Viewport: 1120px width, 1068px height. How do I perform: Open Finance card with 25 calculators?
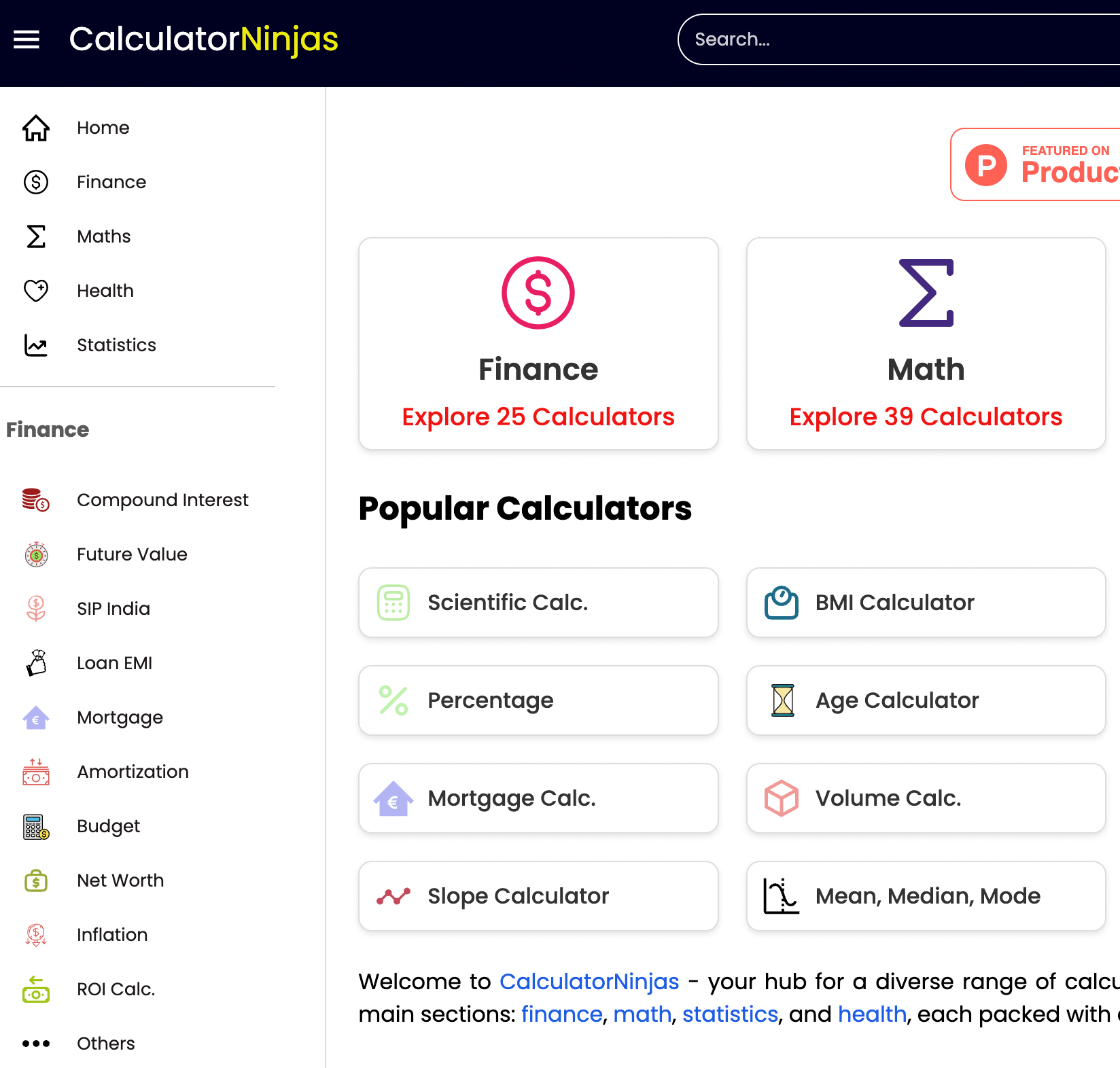tap(538, 344)
